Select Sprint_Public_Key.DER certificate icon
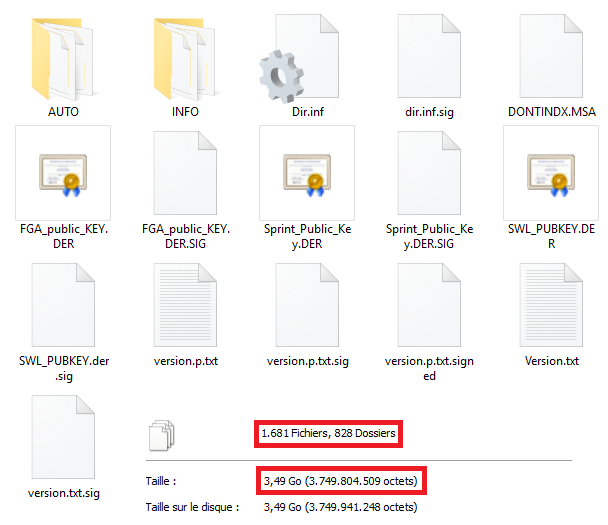 pyautogui.click(x=307, y=173)
